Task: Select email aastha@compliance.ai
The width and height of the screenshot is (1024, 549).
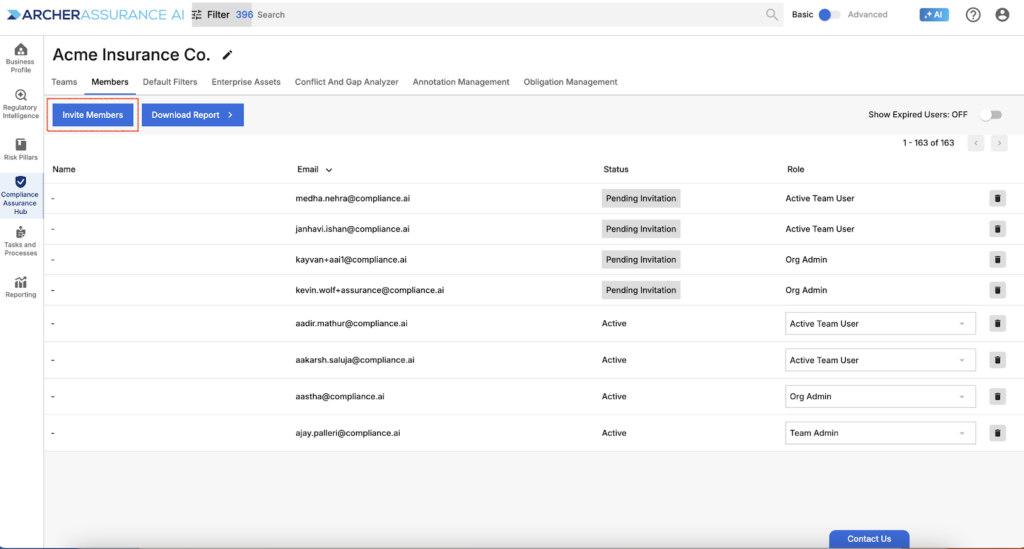Action: coord(340,397)
